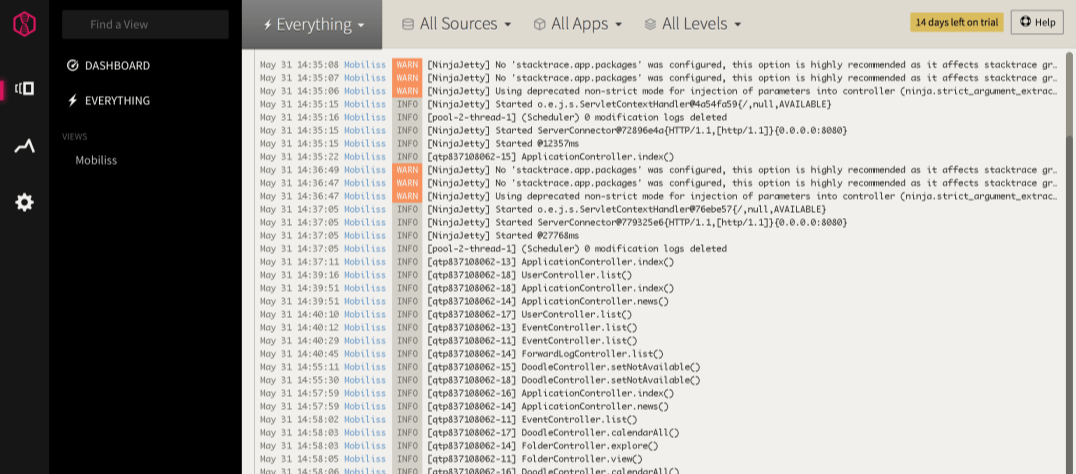The image size is (1076, 474).
Task: Open the log viewer sidebar icon
Action: point(25,88)
